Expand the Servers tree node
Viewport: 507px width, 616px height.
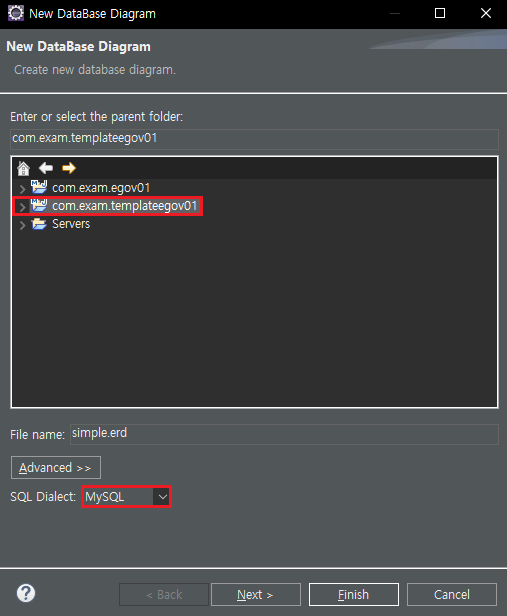coord(22,225)
